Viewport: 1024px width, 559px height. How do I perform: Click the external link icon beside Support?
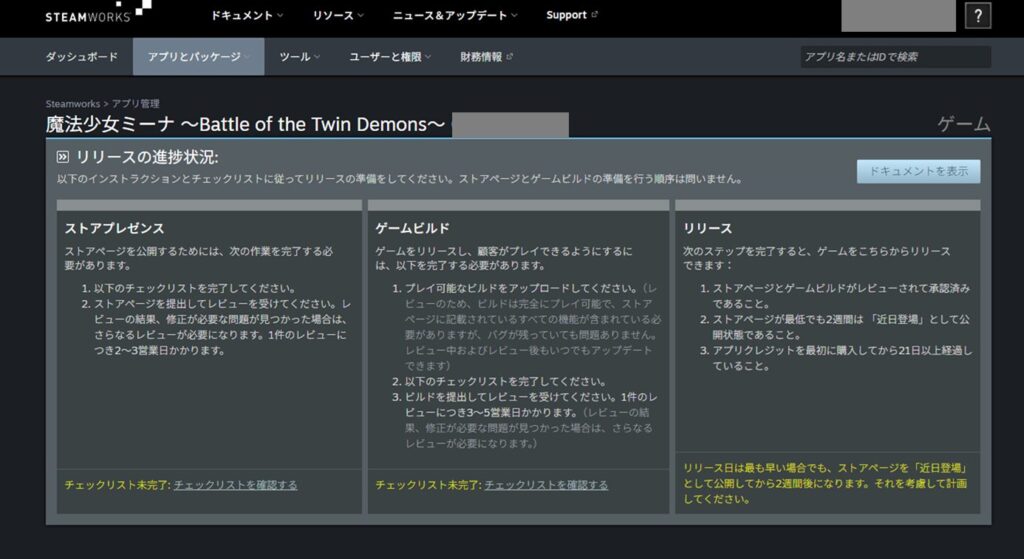click(595, 16)
